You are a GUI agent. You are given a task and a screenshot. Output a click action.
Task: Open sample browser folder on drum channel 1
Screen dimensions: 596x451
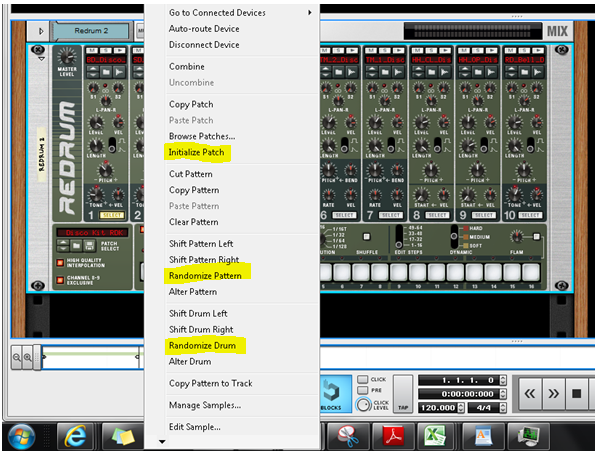coord(106,72)
